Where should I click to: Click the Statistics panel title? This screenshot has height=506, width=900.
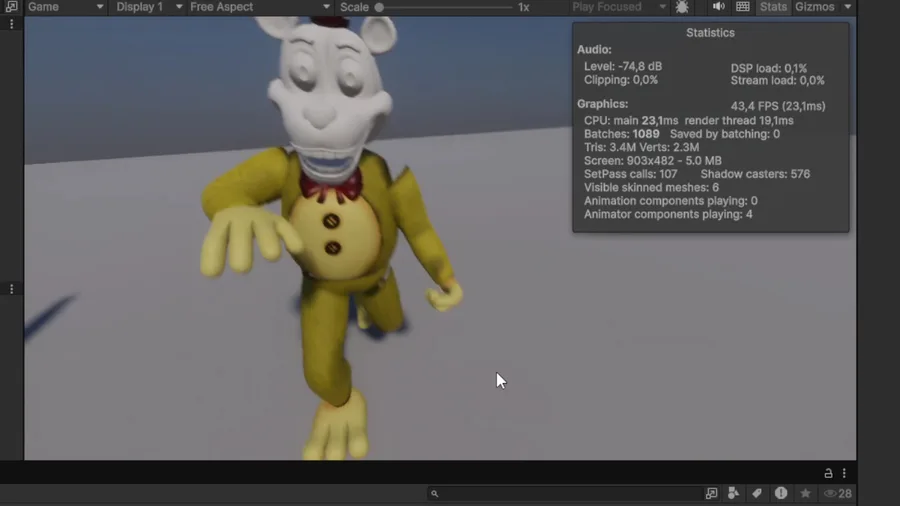click(x=710, y=33)
